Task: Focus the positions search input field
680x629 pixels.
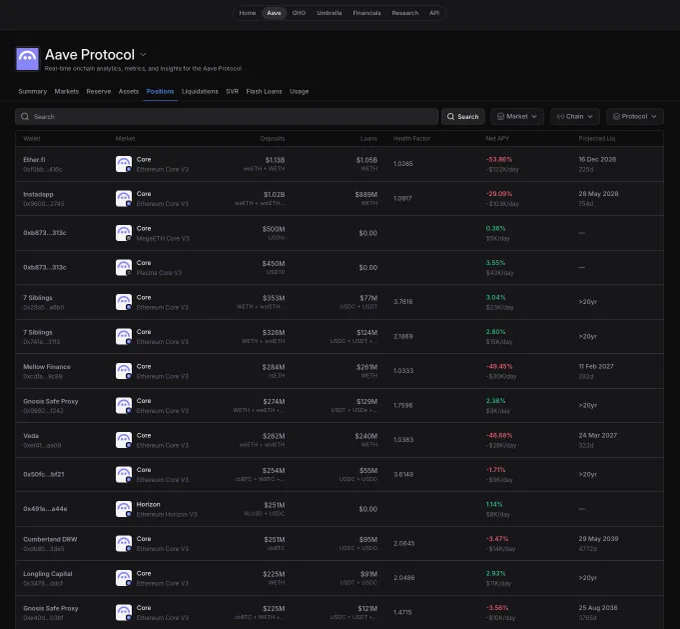Action: point(226,117)
